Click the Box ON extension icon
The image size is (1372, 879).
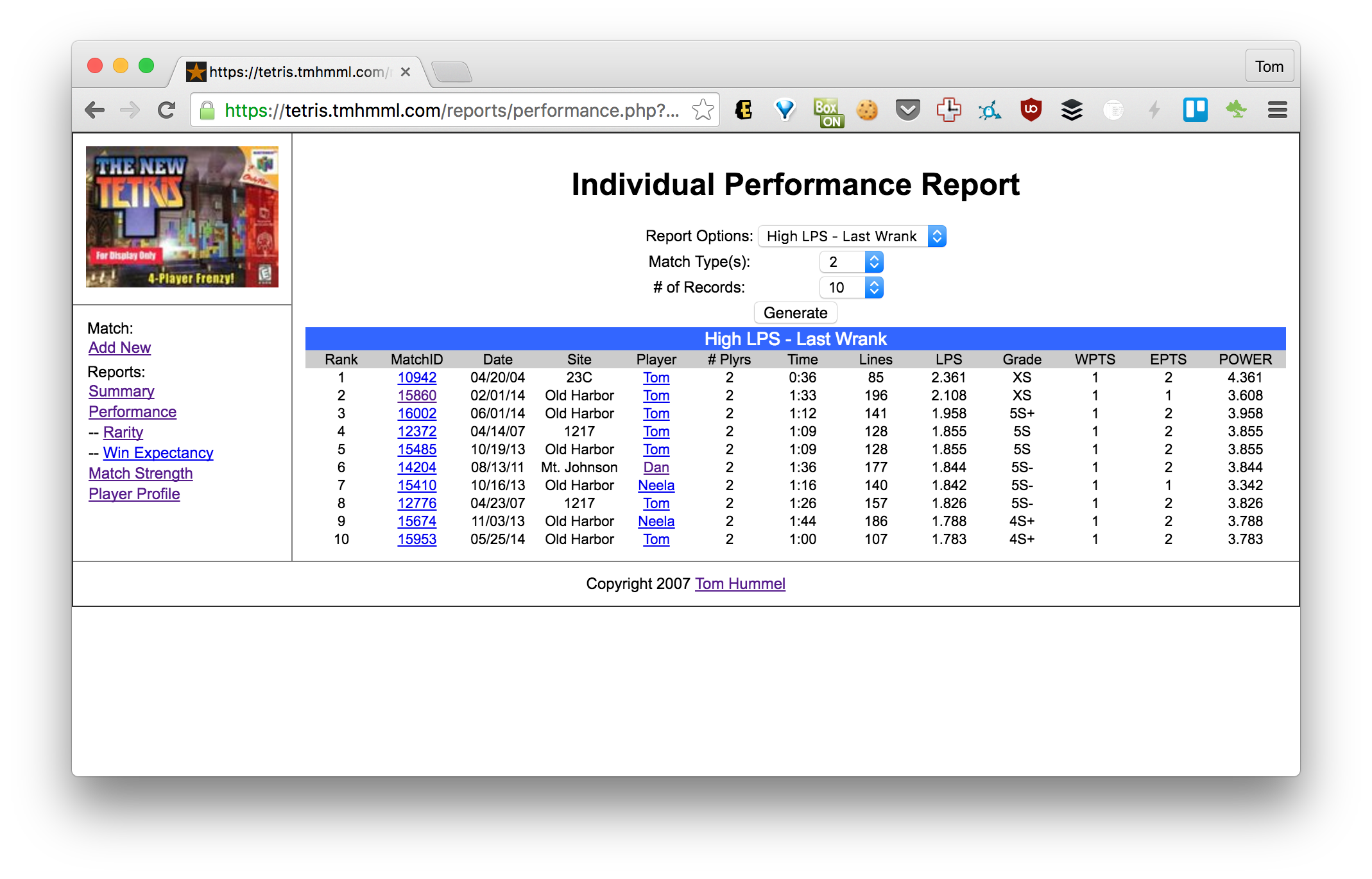827,112
